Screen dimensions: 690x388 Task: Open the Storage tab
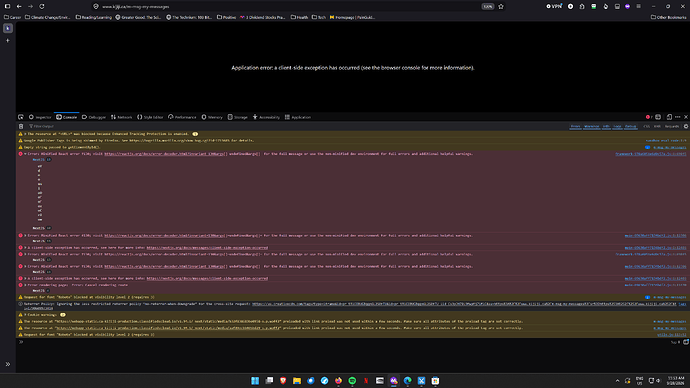click(x=238, y=117)
